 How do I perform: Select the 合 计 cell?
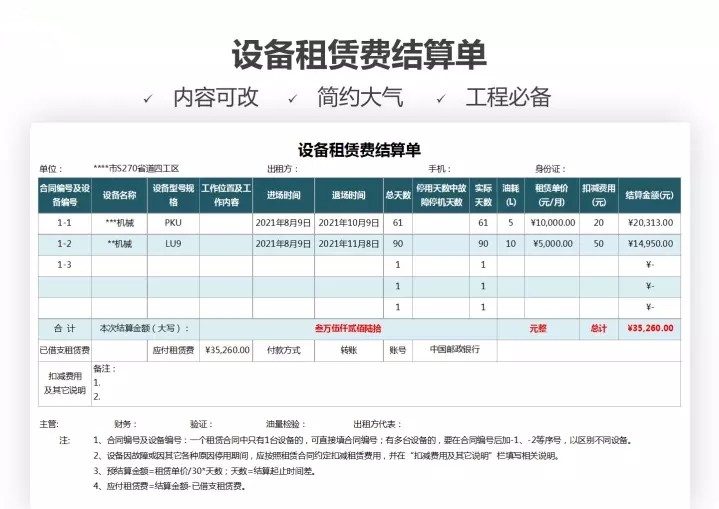point(65,329)
